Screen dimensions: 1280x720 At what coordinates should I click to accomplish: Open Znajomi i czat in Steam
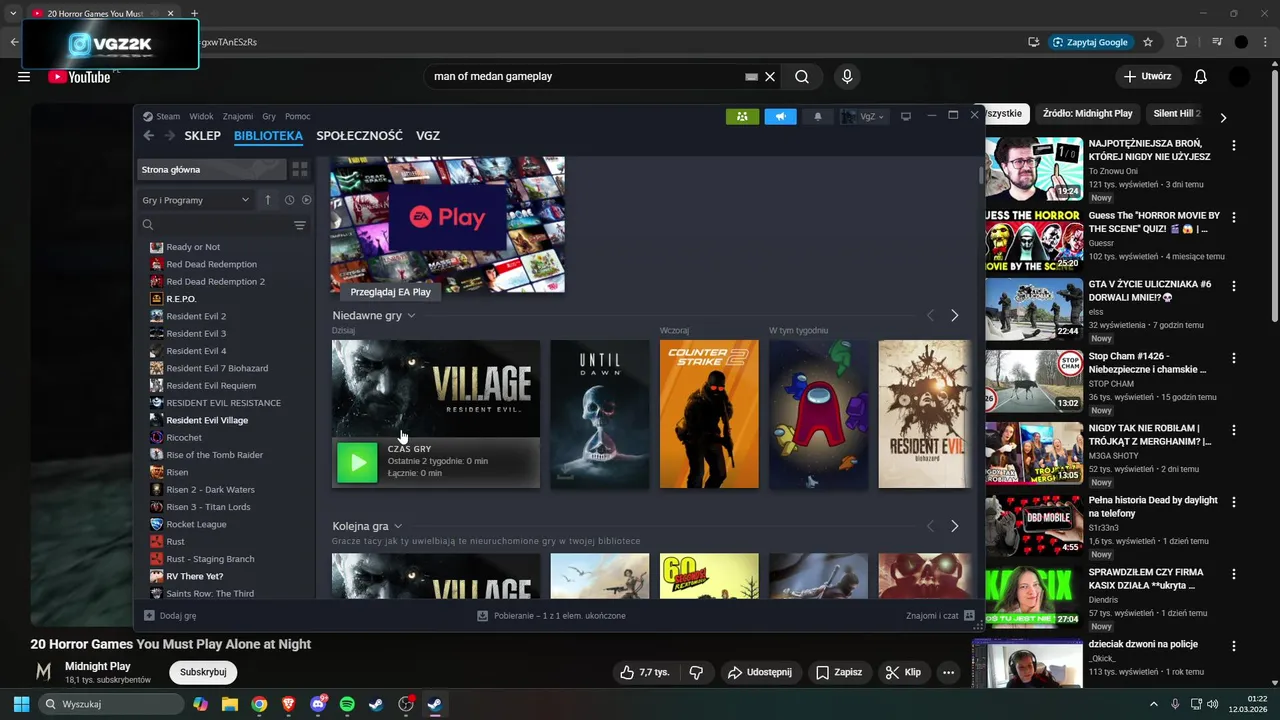[x=940, y=615]
